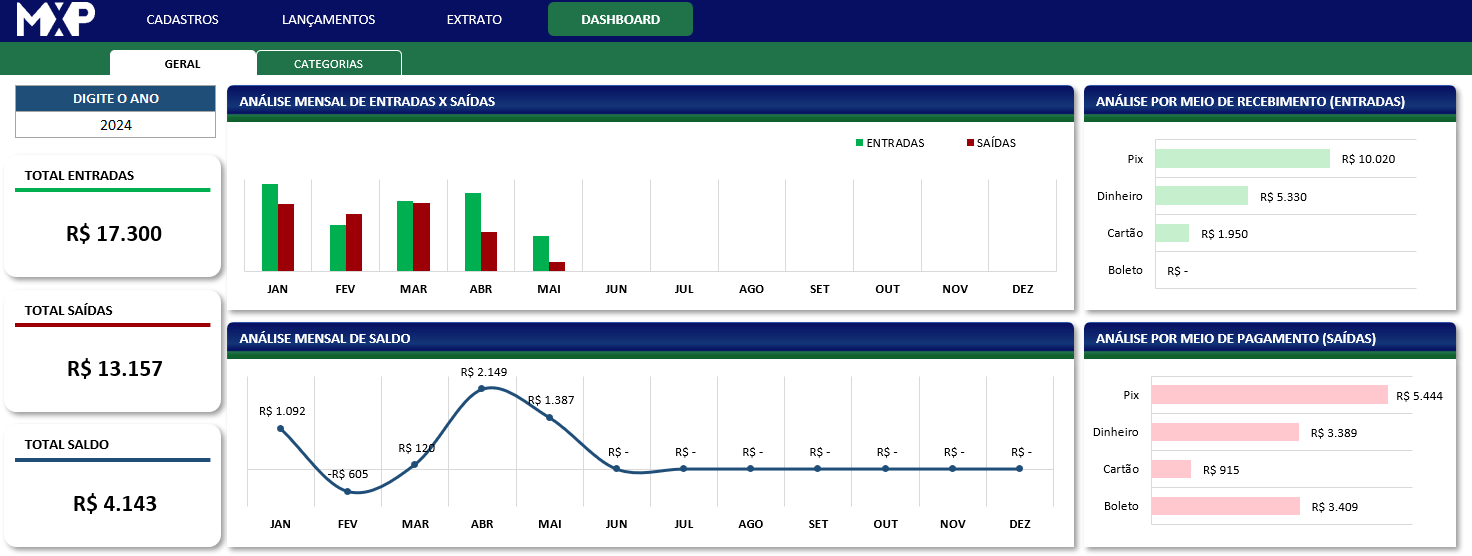Select the Geral tab
Screen dimensions: 1472x556
pos(182,63)
